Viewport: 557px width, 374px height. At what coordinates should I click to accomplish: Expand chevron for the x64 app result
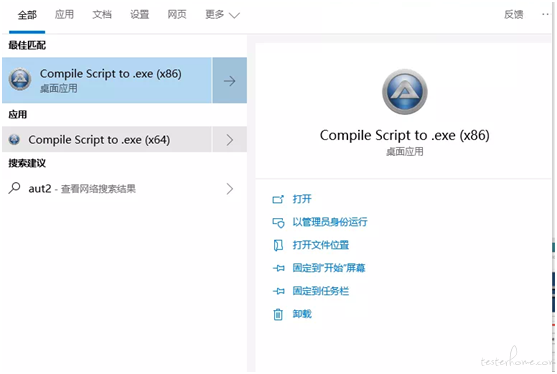click(230, 140)
